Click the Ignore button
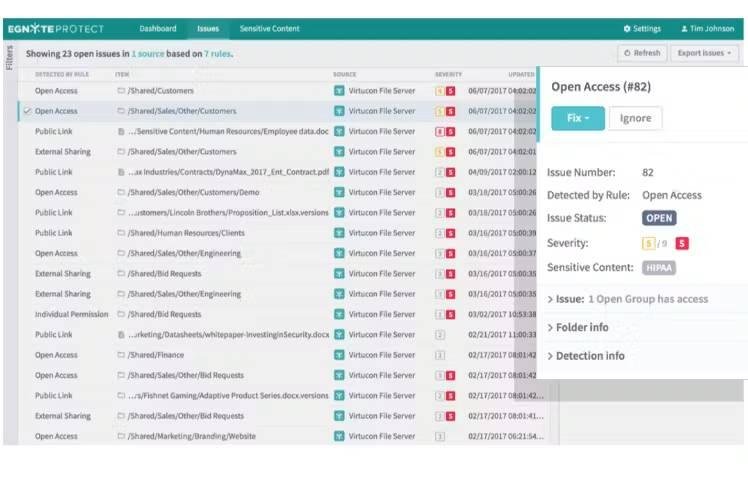Viewport: 748px width, 483px height. click(635, 118)
